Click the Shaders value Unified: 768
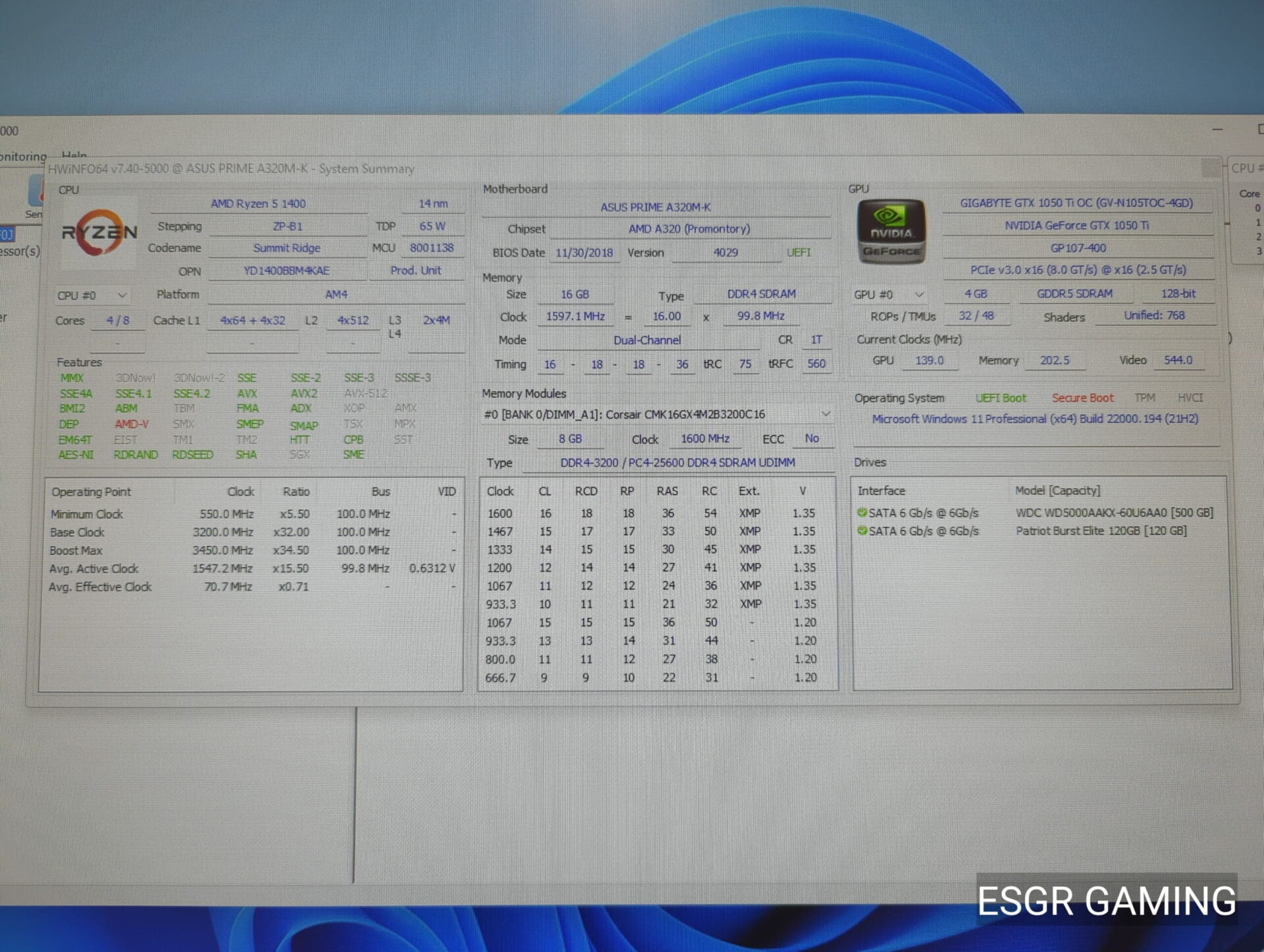This screenshot has height=952, width=1264. [x=1154, y=316]
